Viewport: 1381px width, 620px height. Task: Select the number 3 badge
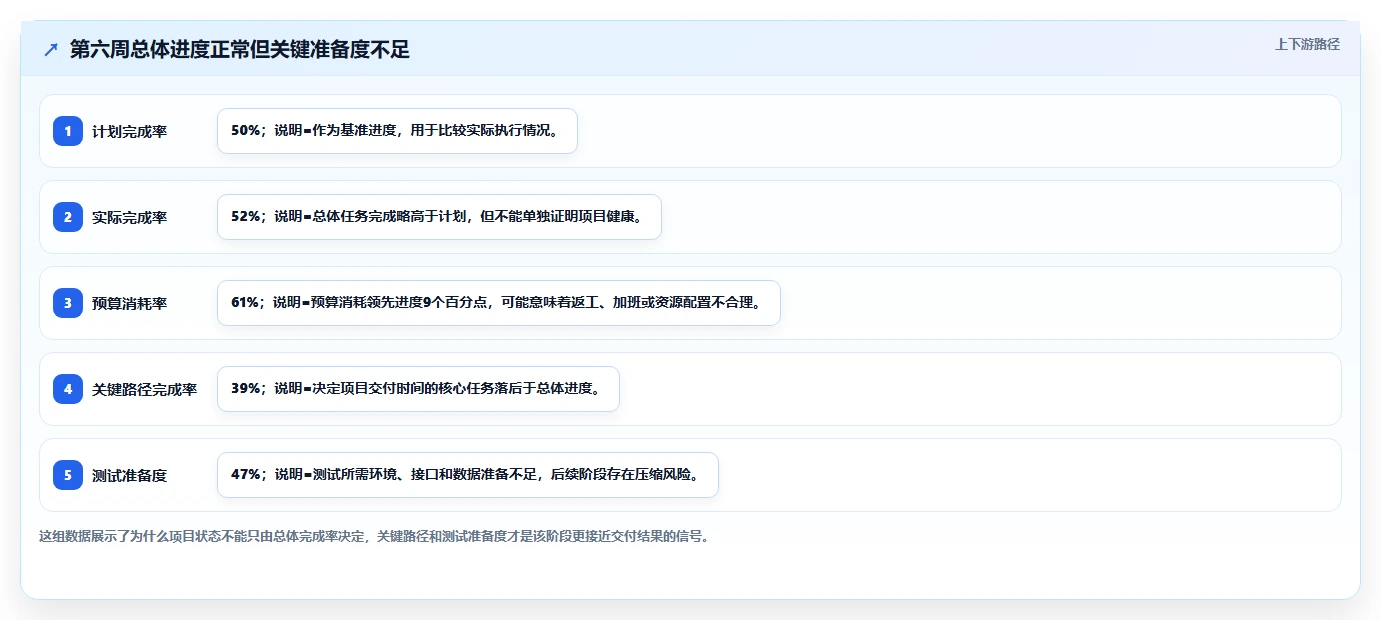[x=68, y=303]
